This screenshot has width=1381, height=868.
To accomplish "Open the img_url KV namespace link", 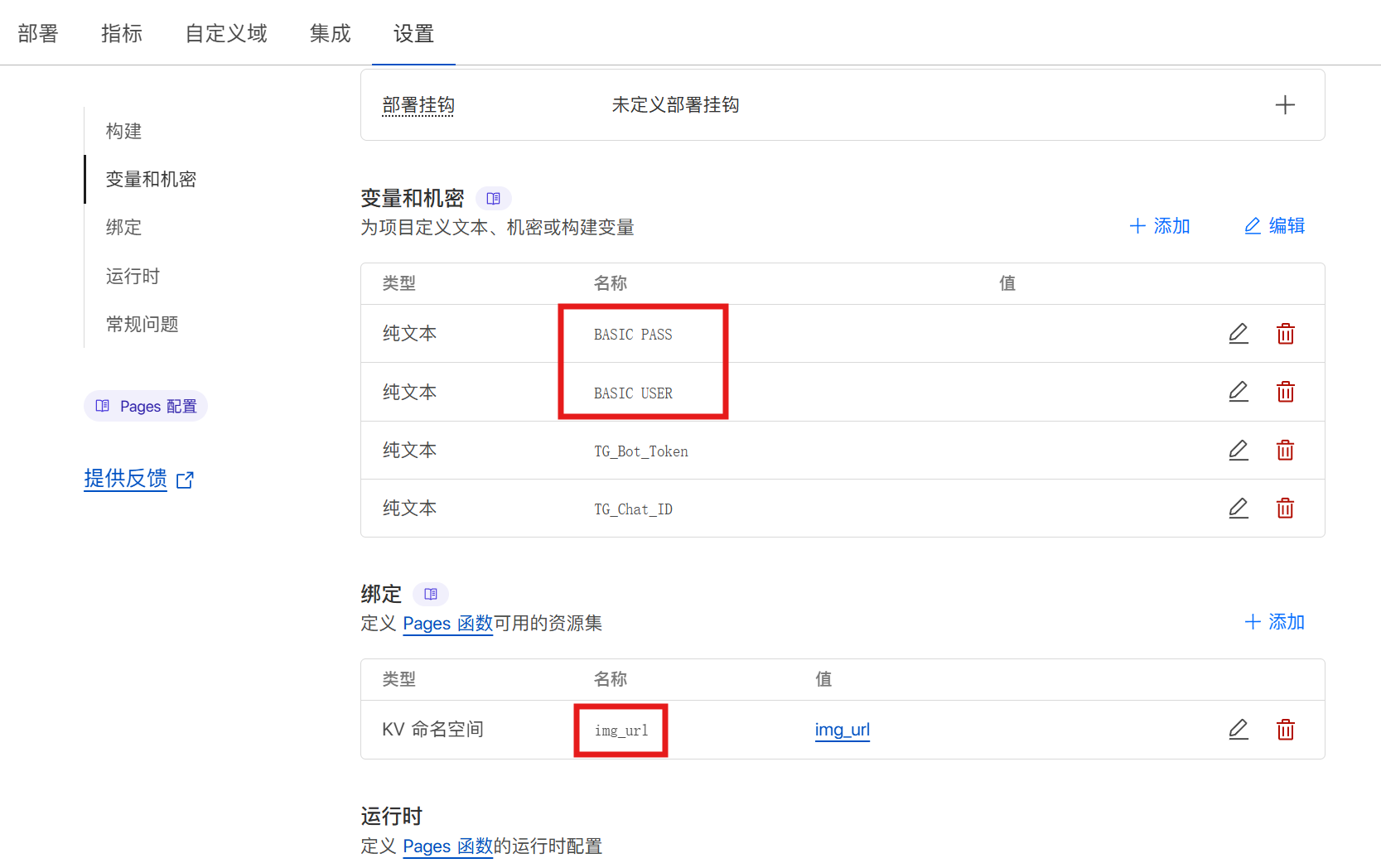I will pos(842,730).
